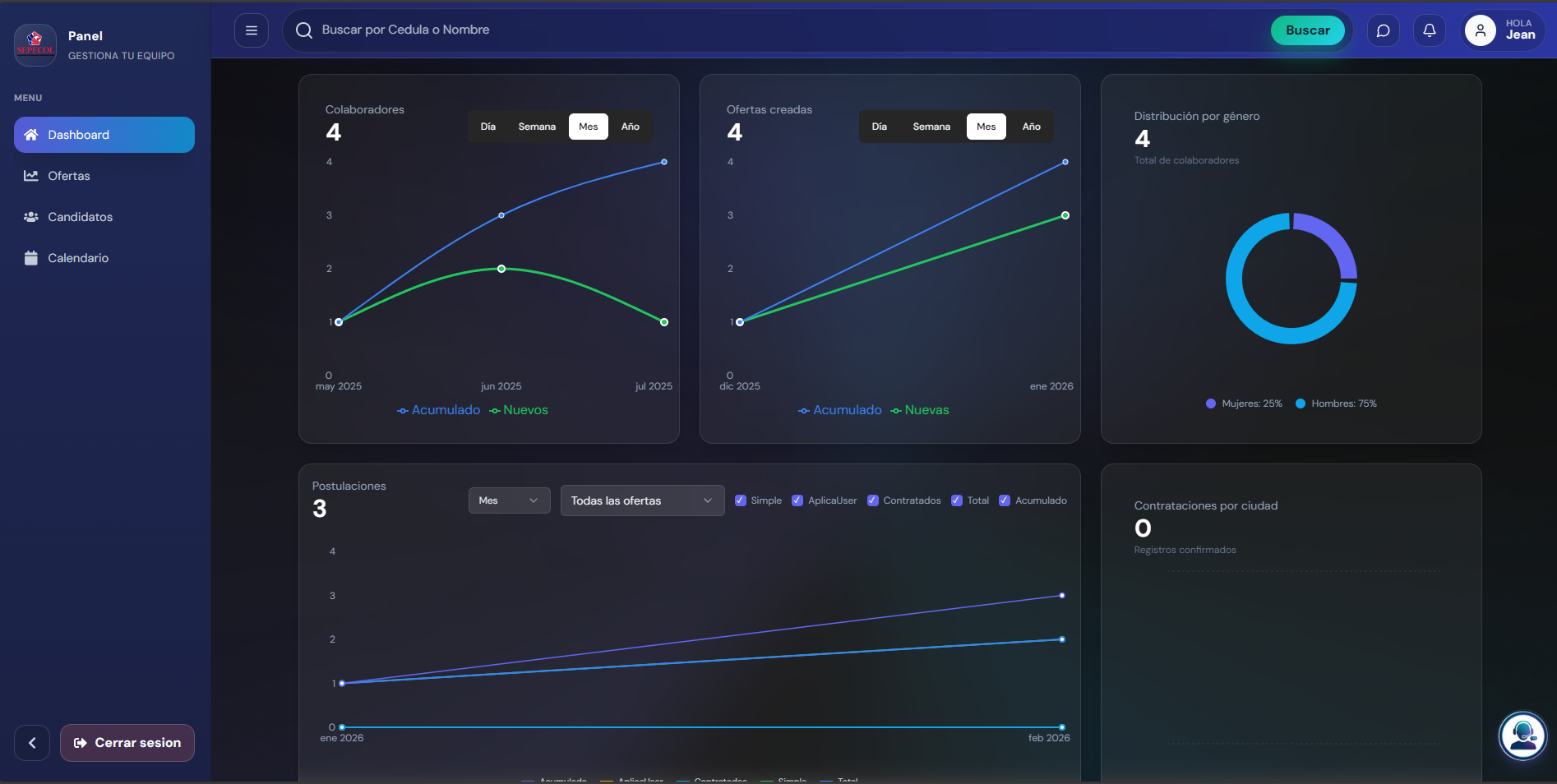Go to Ofertas in the sidebar menu

[x=69, y=176]
